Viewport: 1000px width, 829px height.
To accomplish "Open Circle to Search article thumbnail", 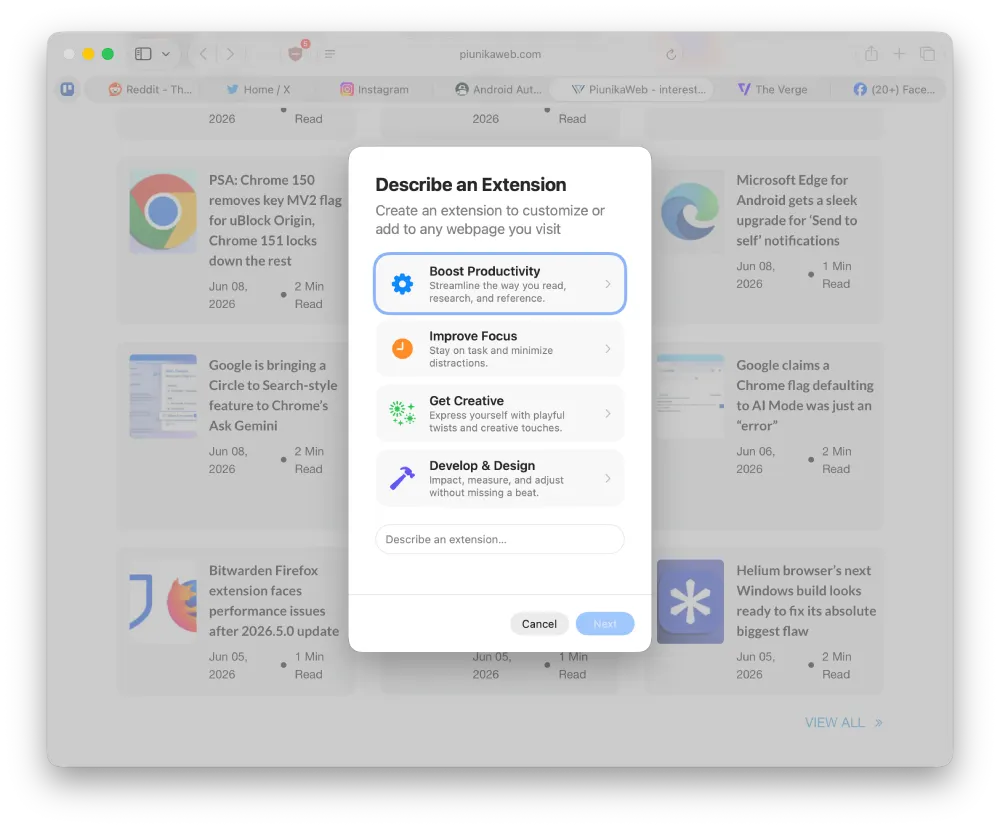I will coord(163,396).
